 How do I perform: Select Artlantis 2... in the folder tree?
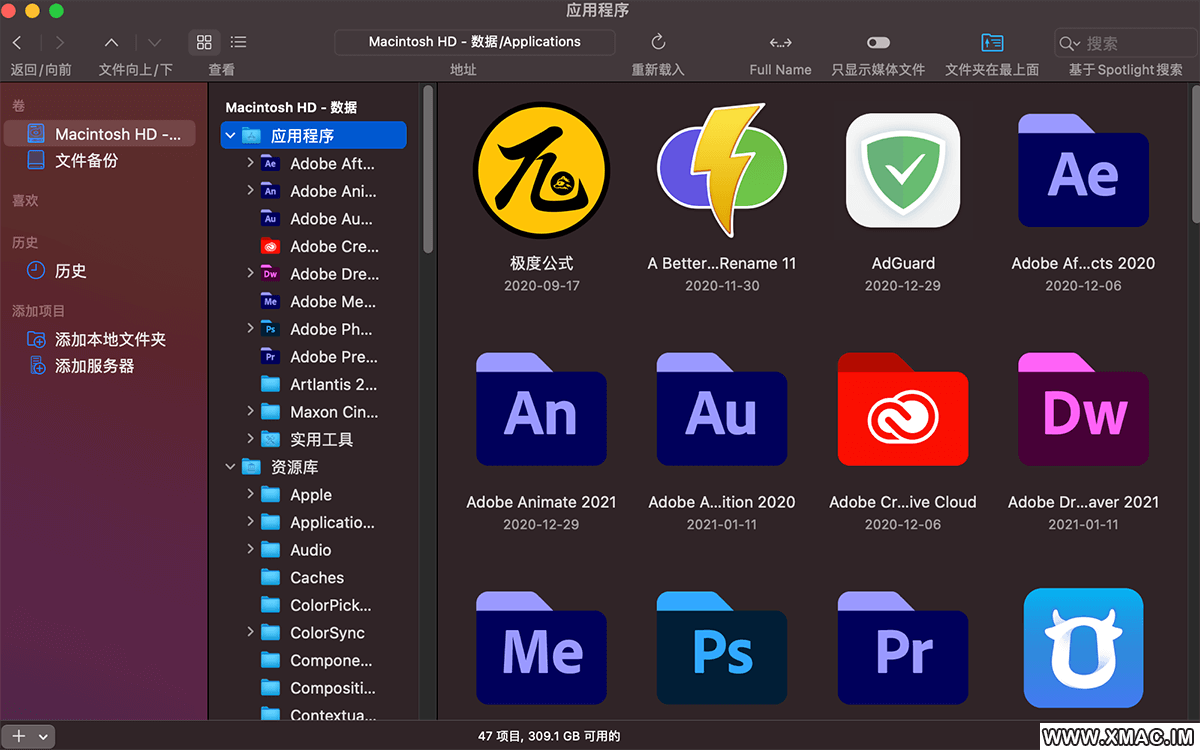click(x=318, y=384)
